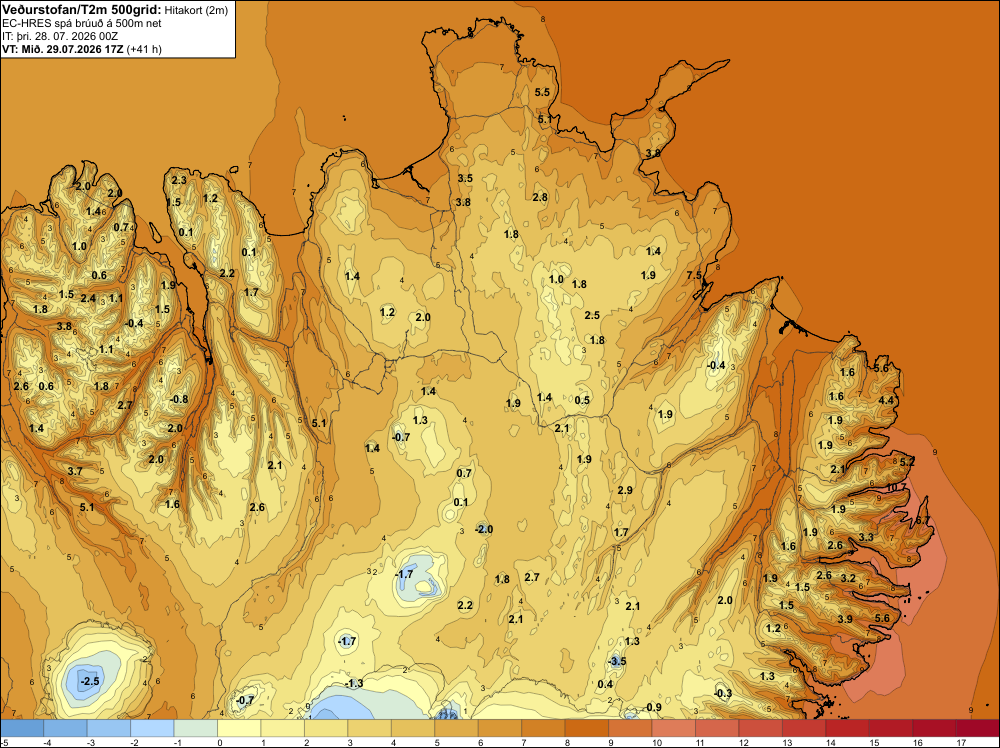Select the -0.8 temperature value
The width and height of the screenshot is (1000, 748).
[x=179, y=399]
